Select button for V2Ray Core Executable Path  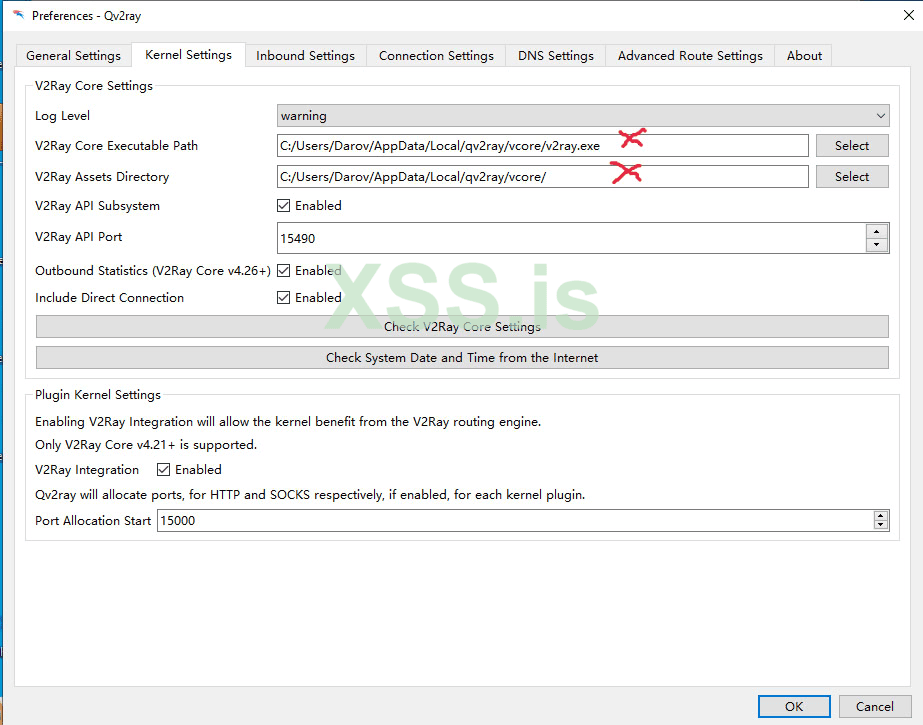[x=852, y=145]
